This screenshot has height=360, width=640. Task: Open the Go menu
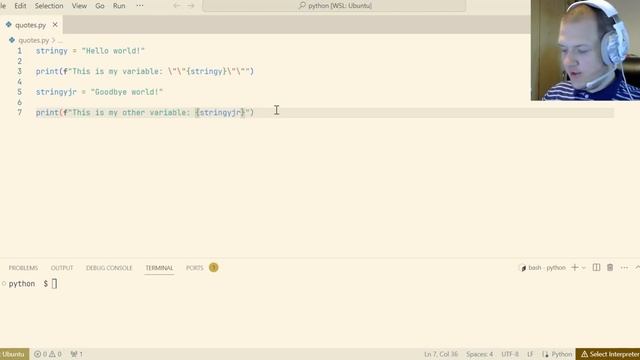tap(100, 6)
